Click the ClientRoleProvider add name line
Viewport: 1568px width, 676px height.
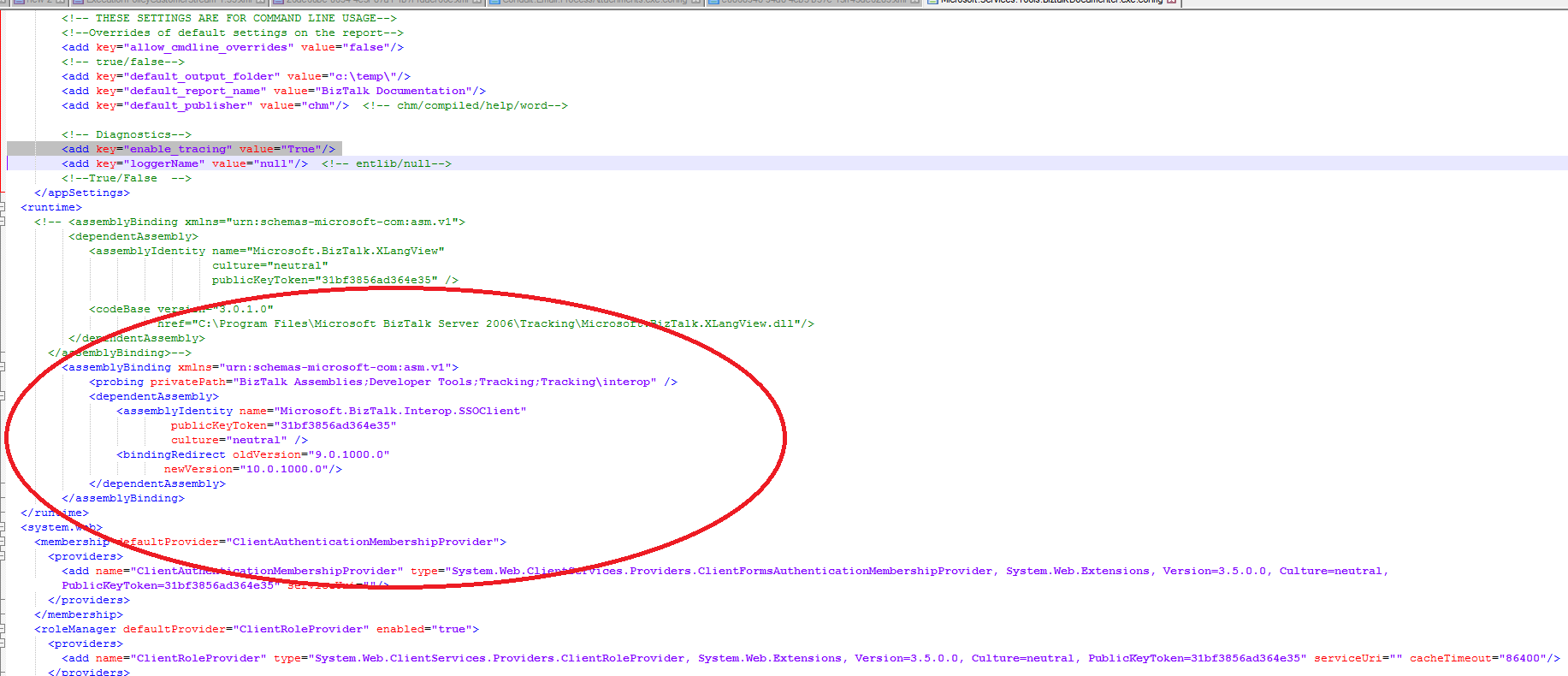point(811,658)
